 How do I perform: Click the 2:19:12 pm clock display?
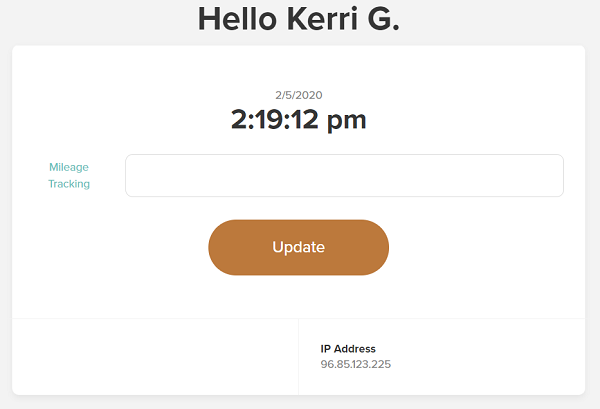point(298,120)
